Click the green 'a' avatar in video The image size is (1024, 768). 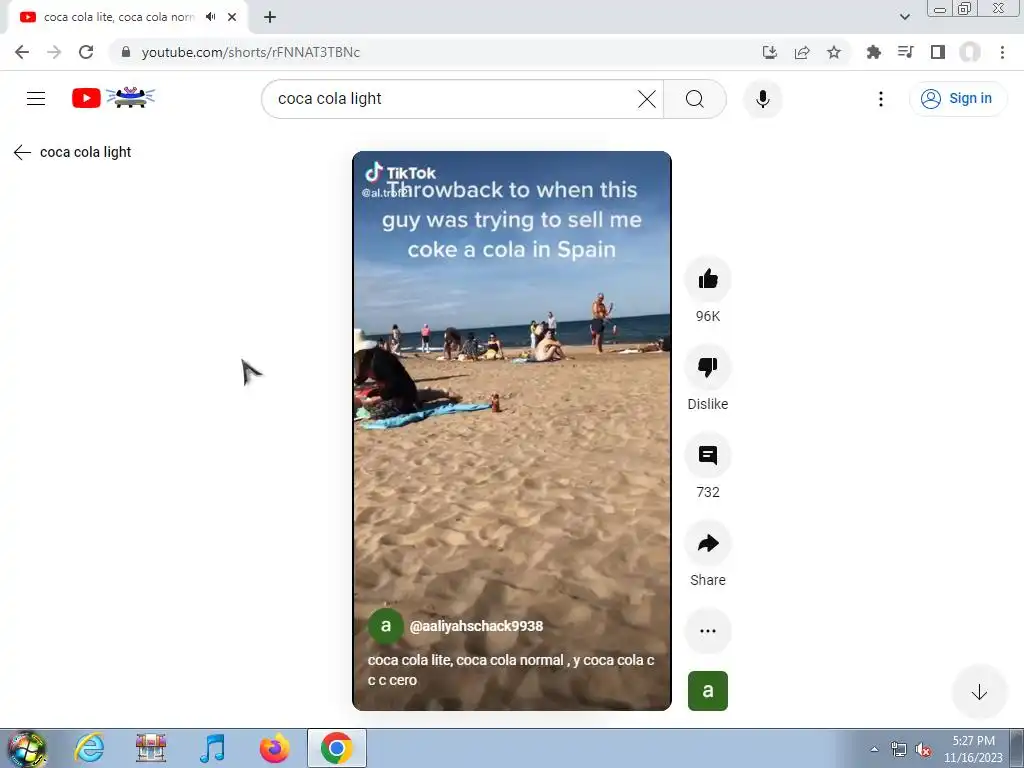point(385,626)
